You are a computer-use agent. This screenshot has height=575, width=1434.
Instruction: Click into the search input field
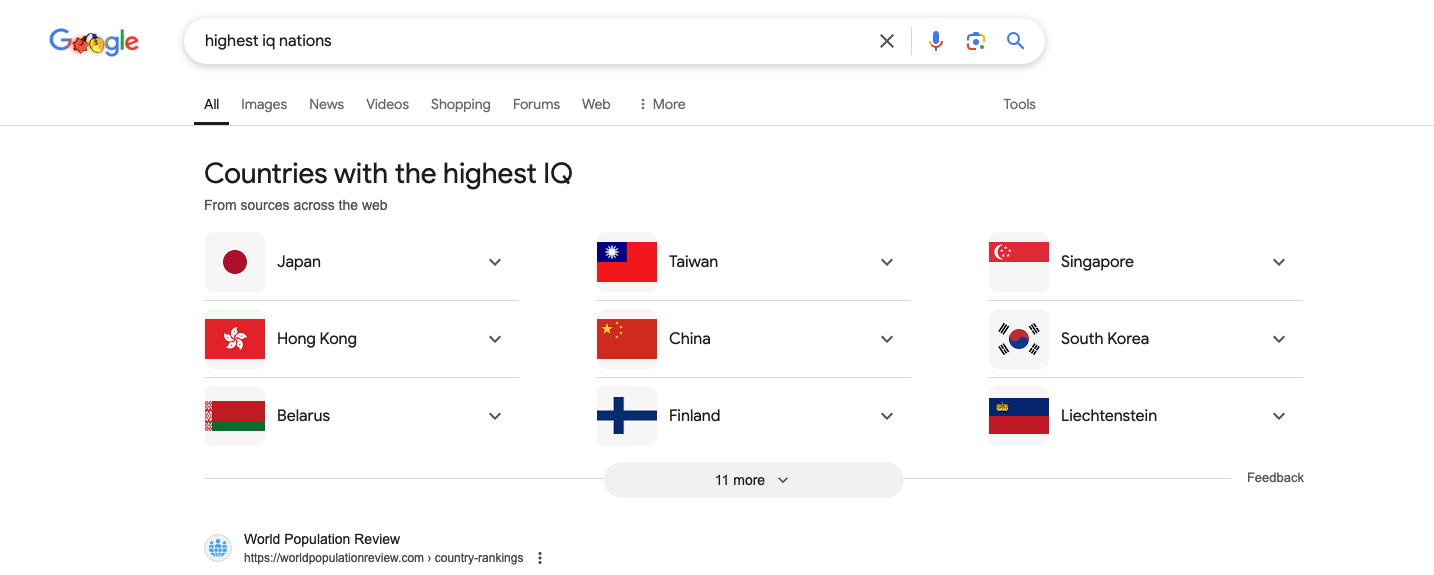[530, 41]
